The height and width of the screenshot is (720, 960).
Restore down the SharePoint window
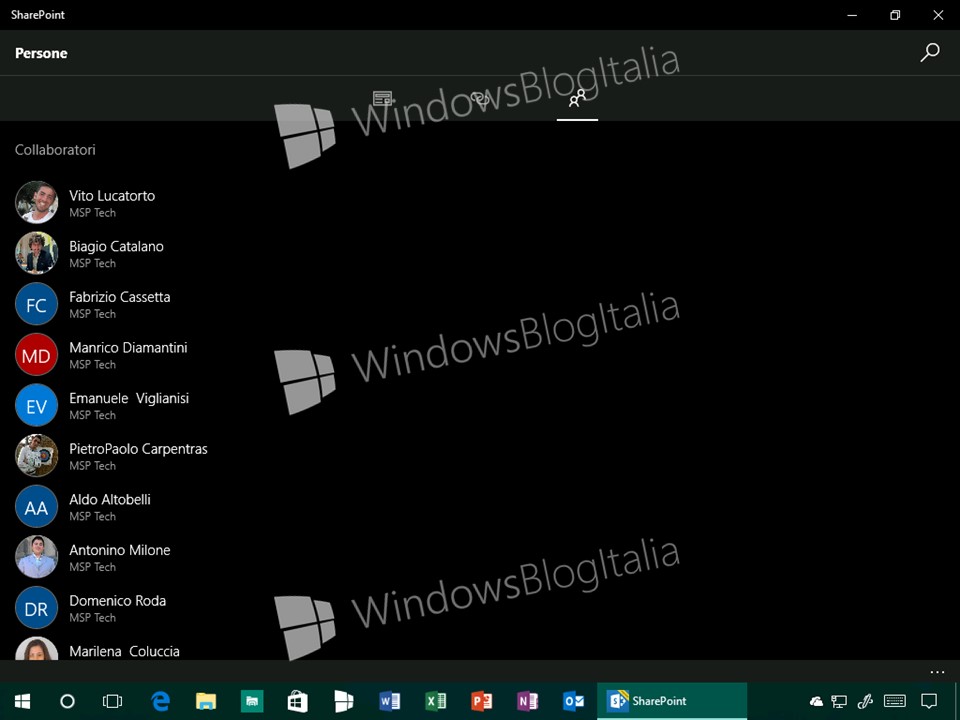pos(895,15)
